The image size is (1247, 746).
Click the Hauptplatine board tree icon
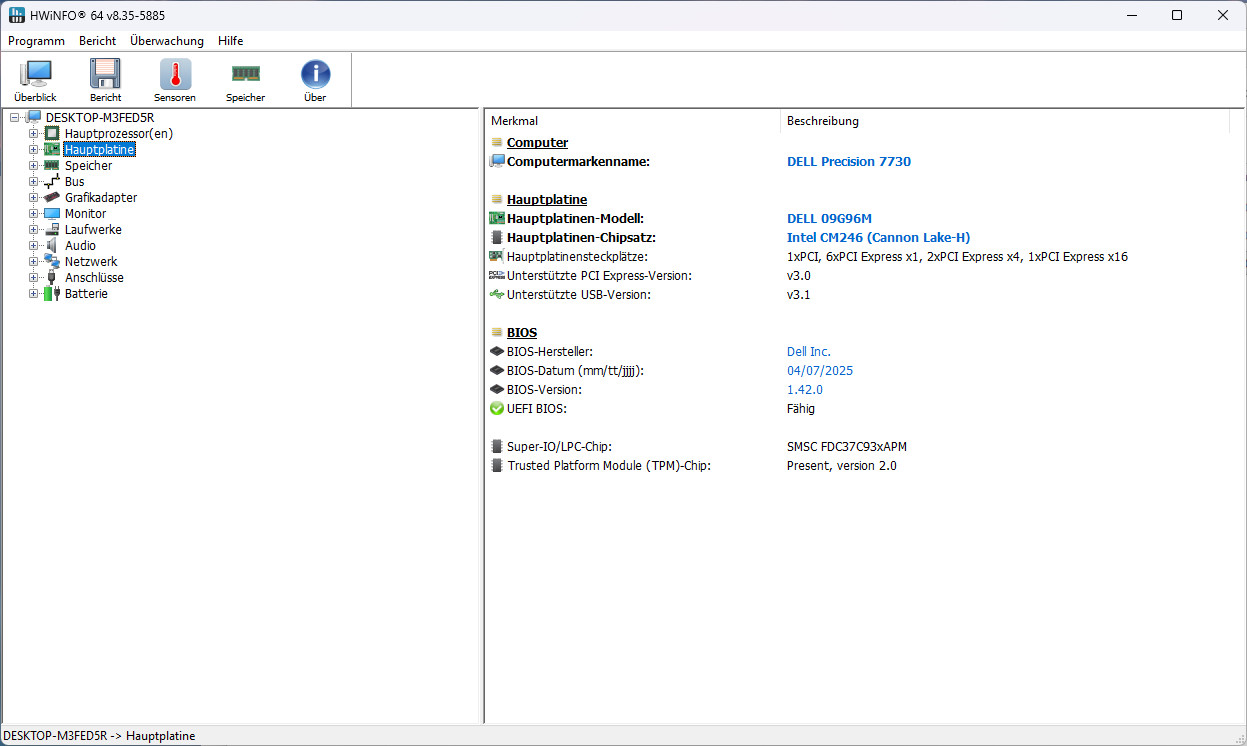pos(52,150)
